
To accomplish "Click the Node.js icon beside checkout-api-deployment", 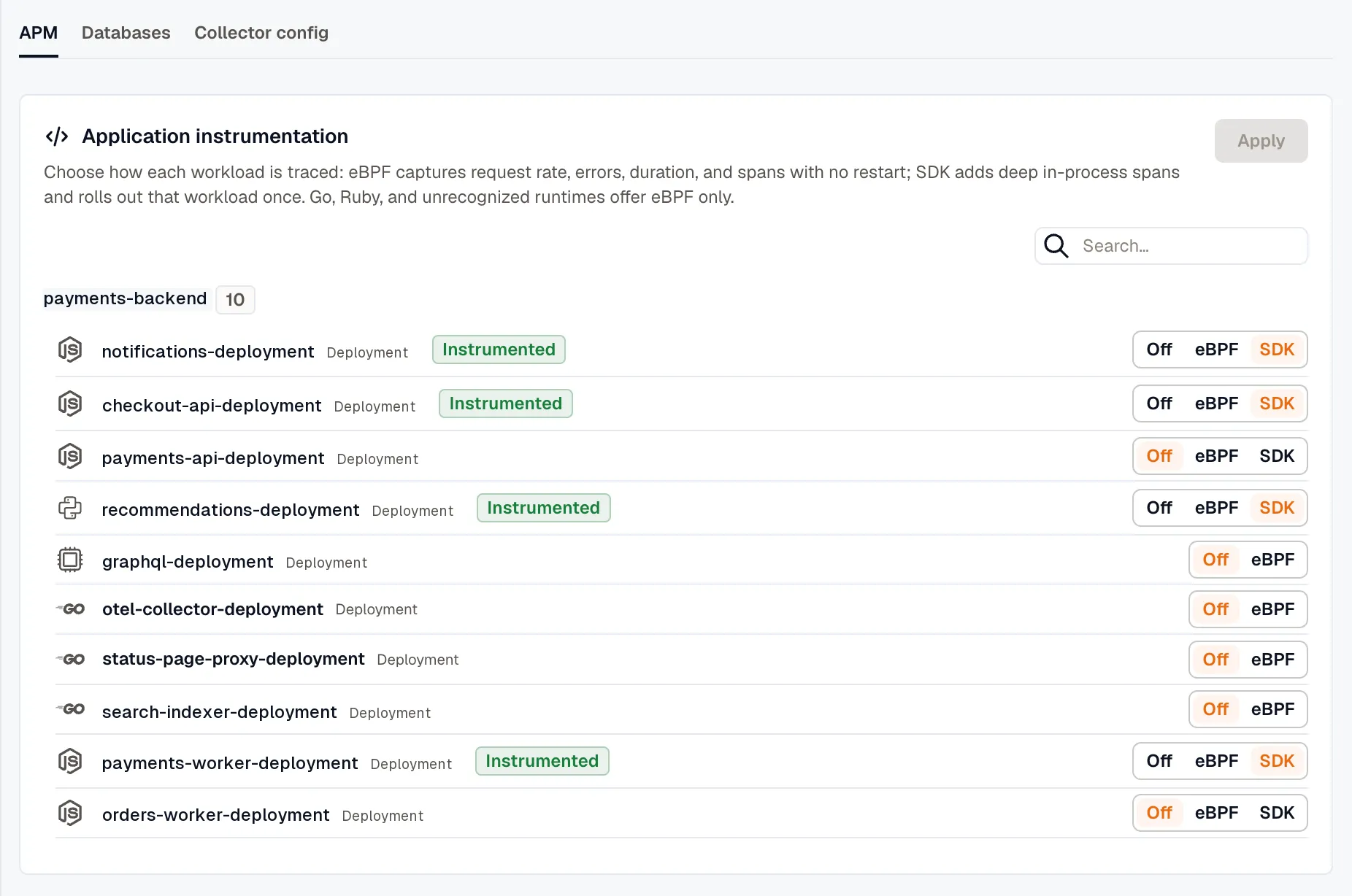I will coord(70,403).
